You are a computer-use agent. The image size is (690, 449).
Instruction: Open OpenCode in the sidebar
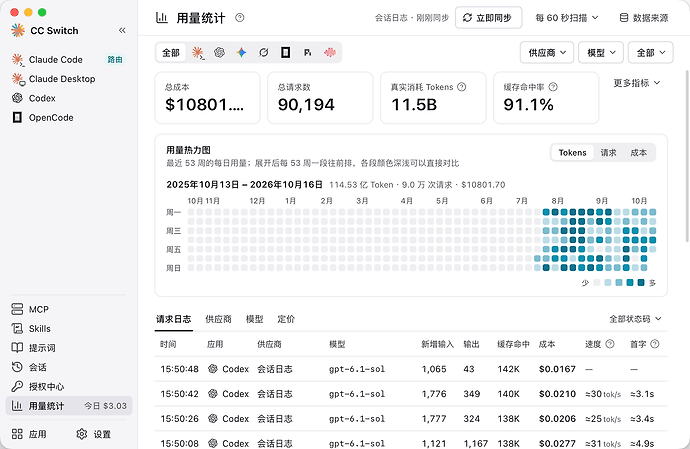(x=69, y=118)
